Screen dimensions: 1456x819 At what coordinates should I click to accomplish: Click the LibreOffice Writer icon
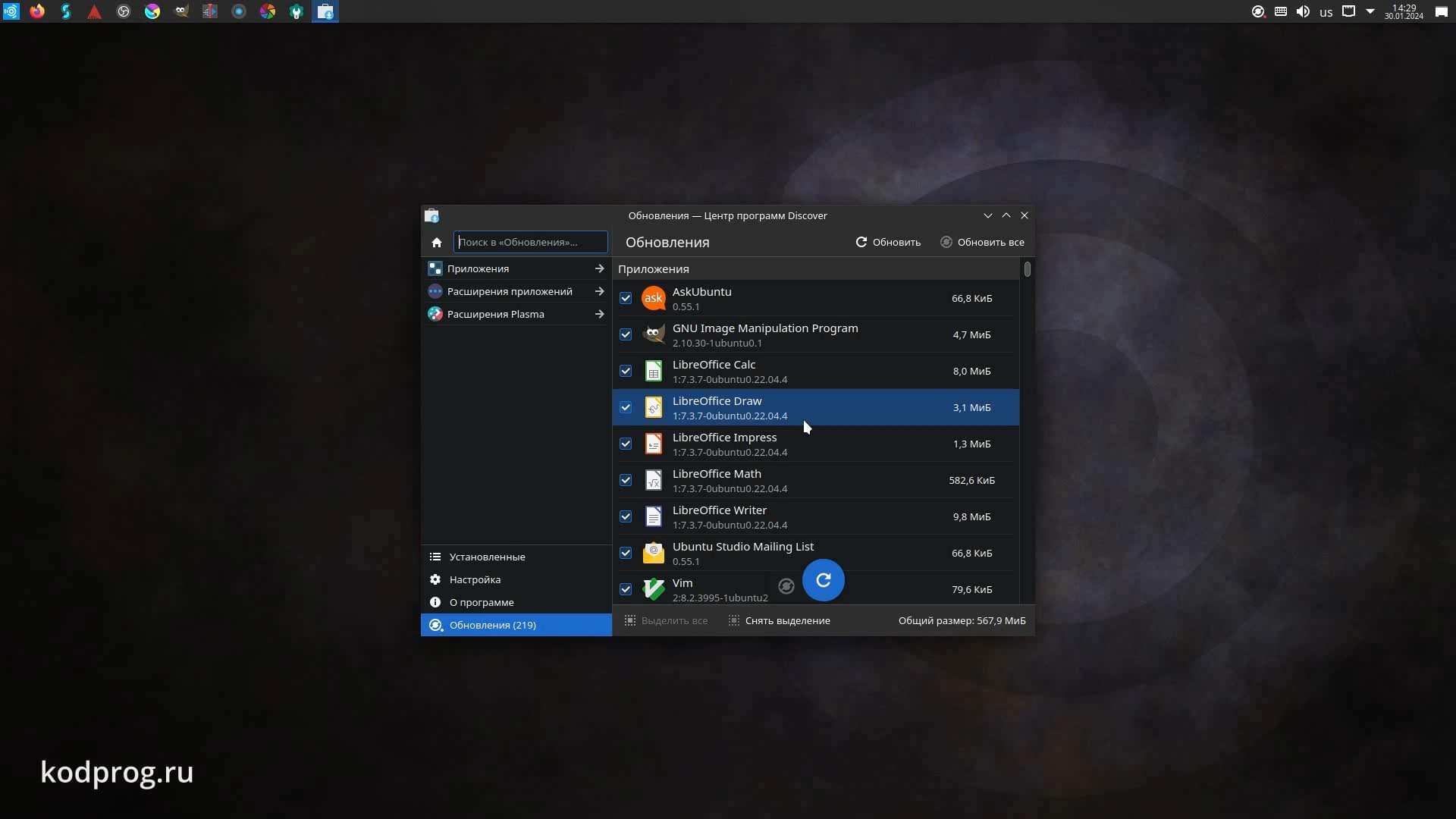[x=653, y=516]
